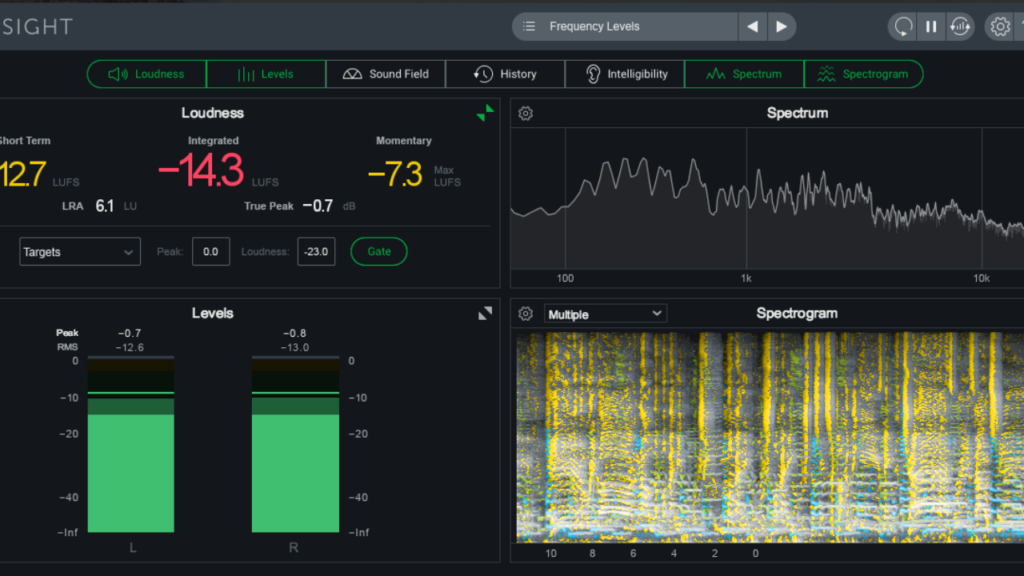
Task: Click the reset meters circular arrow icon
Action: click(904, 27)
